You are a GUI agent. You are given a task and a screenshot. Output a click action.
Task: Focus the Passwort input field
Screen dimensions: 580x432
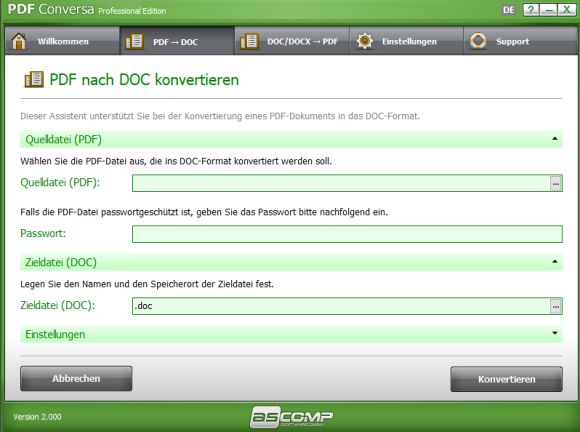(347, 234)
